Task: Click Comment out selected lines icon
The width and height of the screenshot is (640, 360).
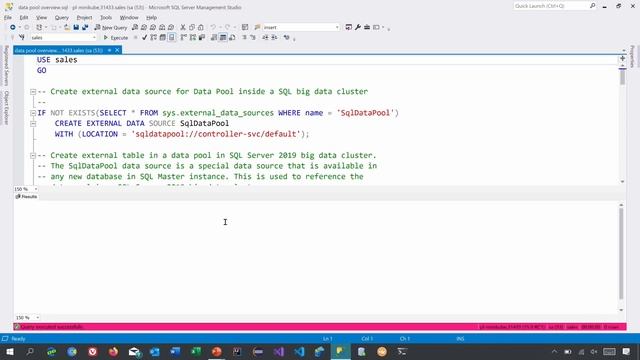Action: point(244,38)
